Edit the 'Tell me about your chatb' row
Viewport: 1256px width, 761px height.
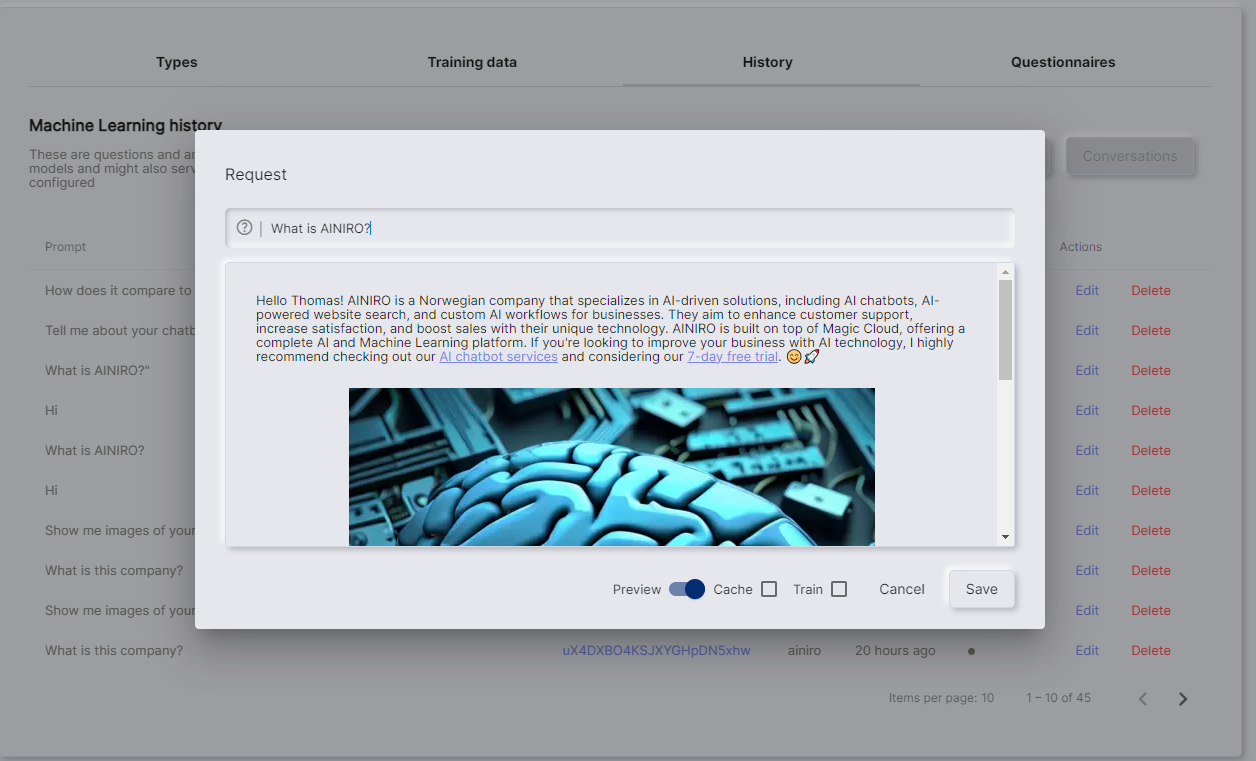click(x=1087, y=330)
